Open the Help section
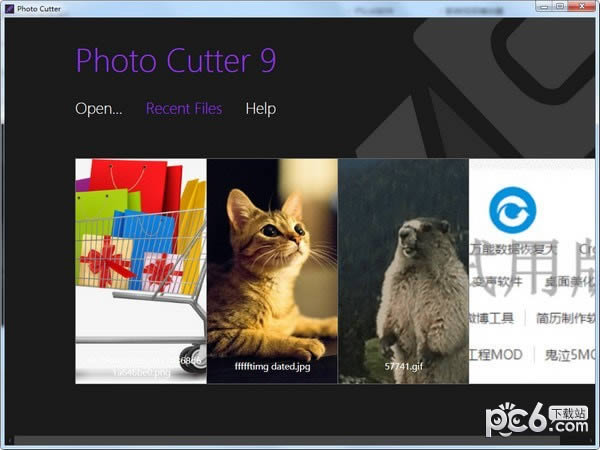This screenshot has height=450, width=600. point(261,109)
